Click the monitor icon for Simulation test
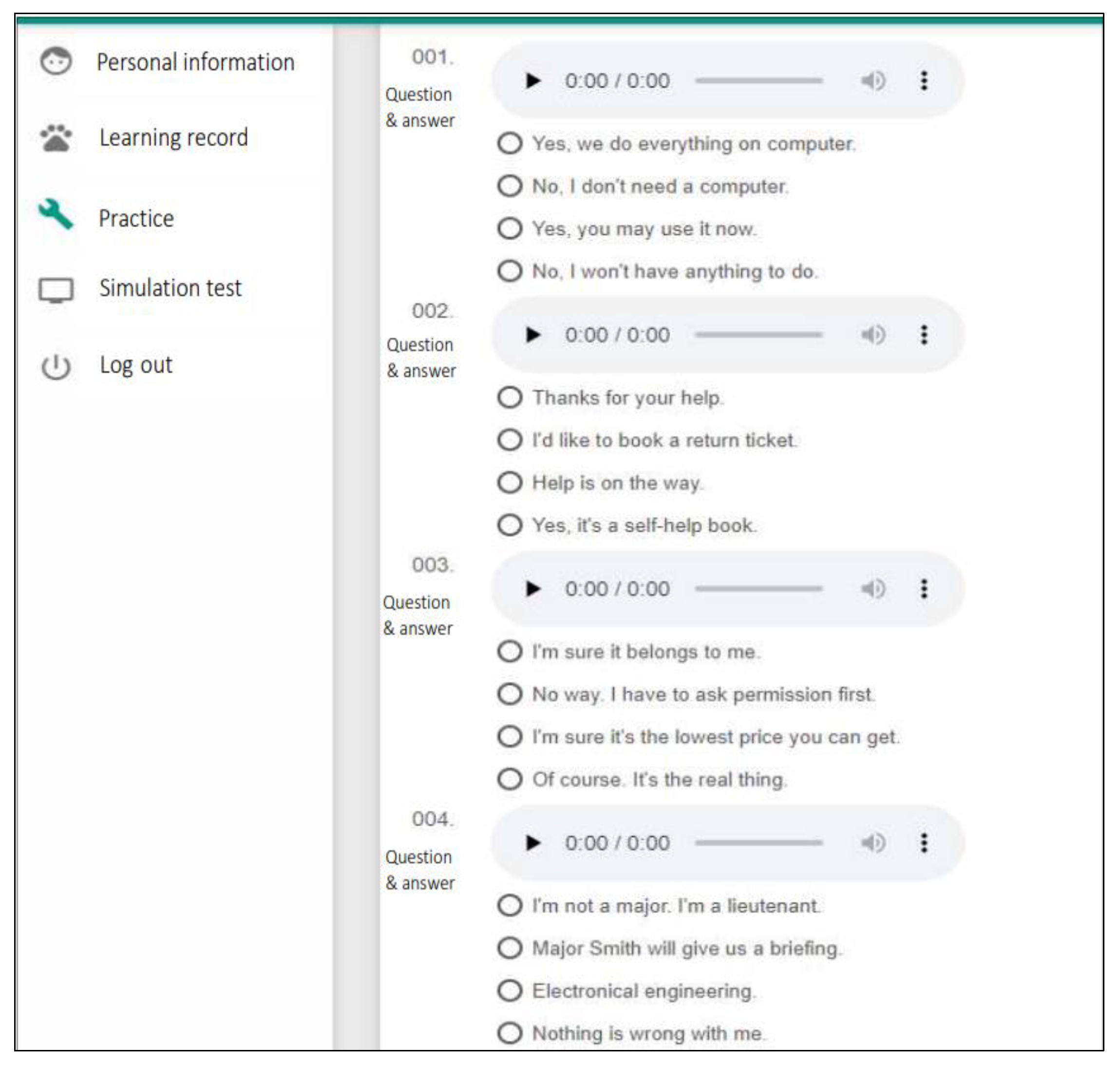Screen dimensions: 1120x1067 [56, 289]
